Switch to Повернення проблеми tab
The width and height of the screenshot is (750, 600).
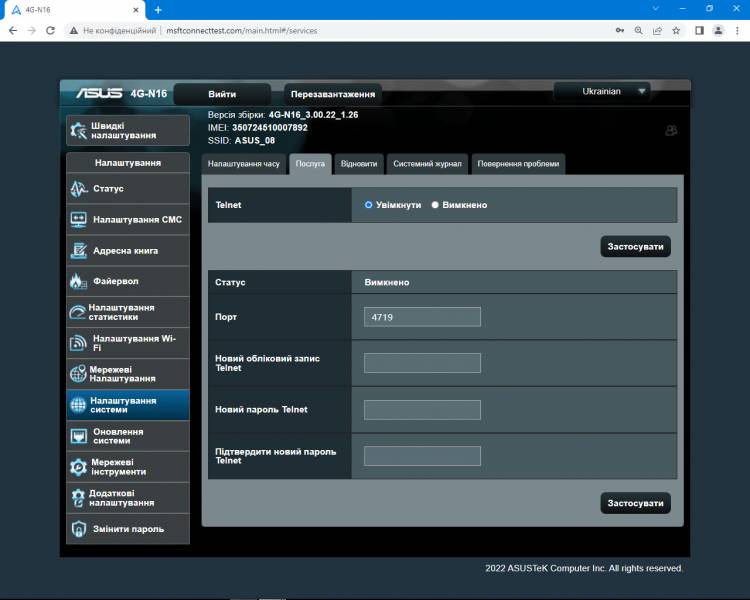(518, 164)
